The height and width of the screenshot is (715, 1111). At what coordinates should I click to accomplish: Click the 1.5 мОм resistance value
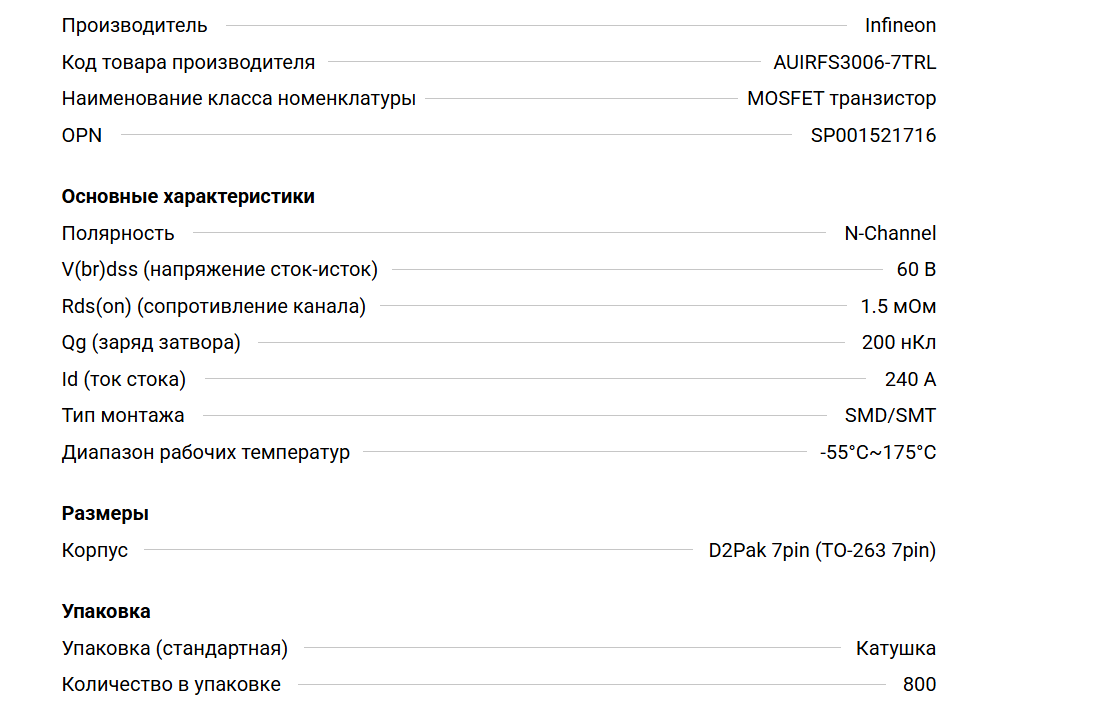[x=898, y=307]
